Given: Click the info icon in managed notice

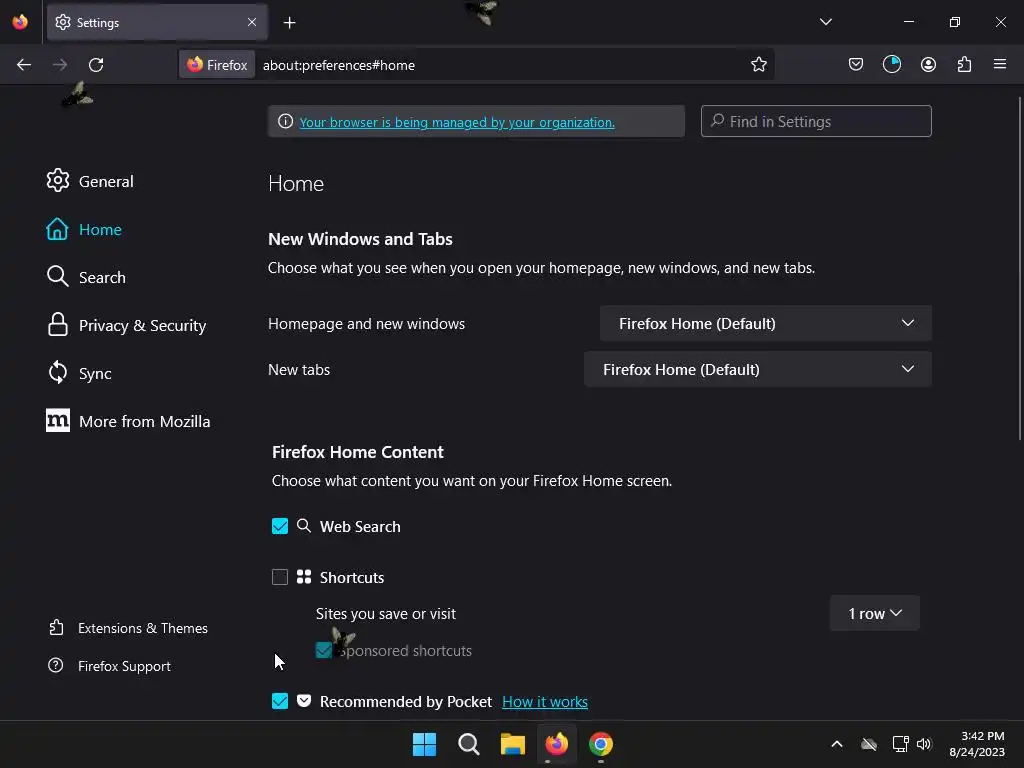Looking at the screenshot, I should tap(285, 121).
